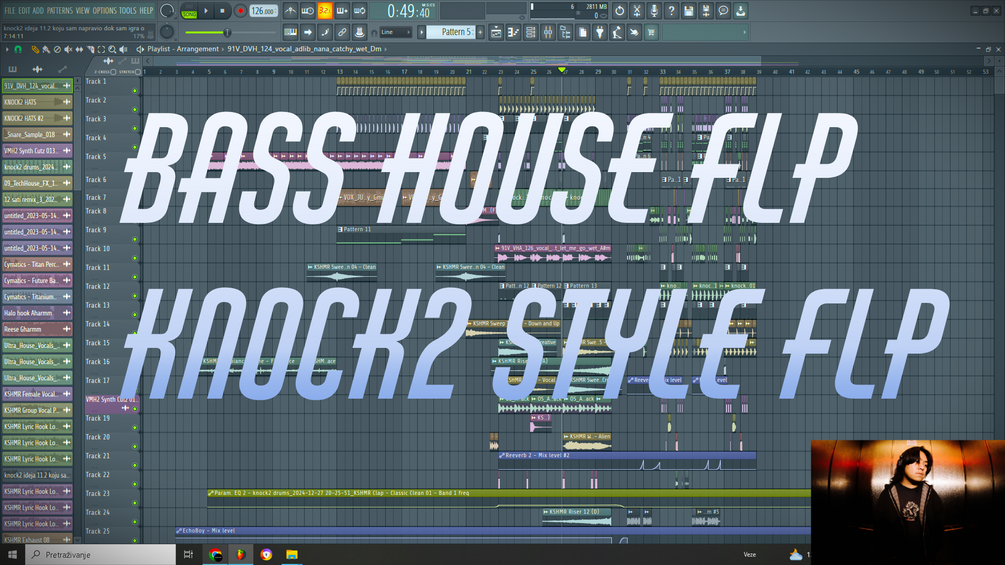This screenshot has height=565, width=1005.
Task: Click the render/export audio icon
Action: point(706,11)
